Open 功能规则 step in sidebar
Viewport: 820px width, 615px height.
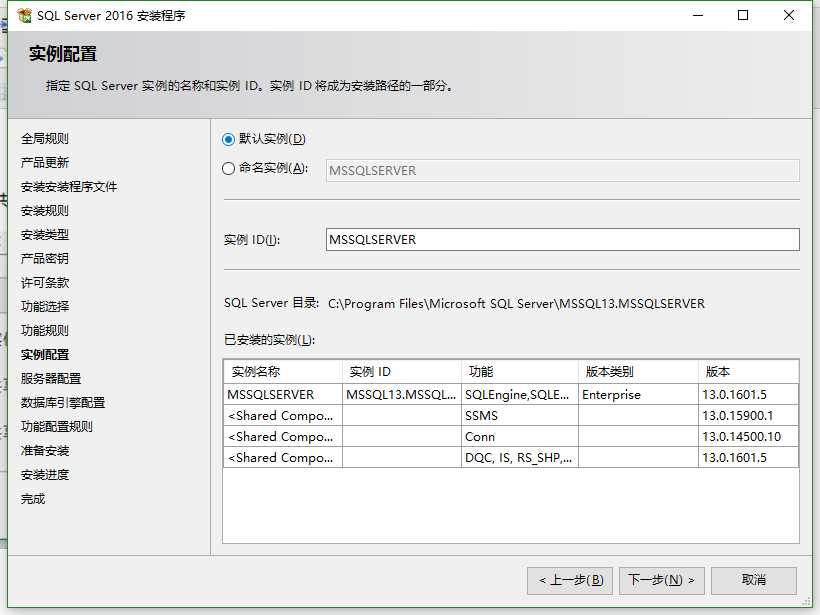tap(45, 331)
